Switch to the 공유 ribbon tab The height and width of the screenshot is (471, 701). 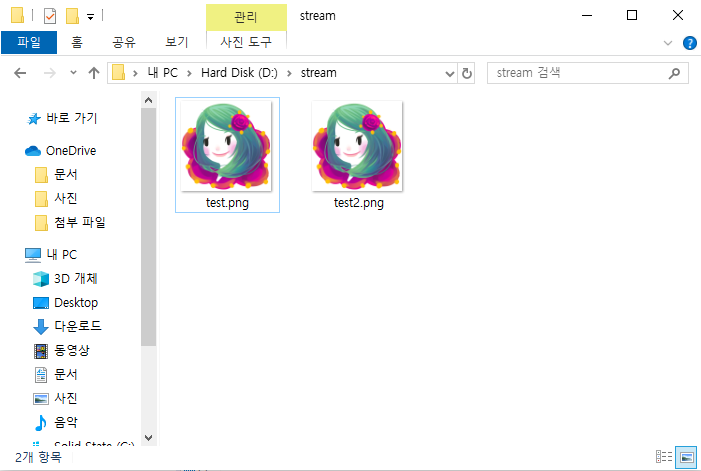pos(124,42)
